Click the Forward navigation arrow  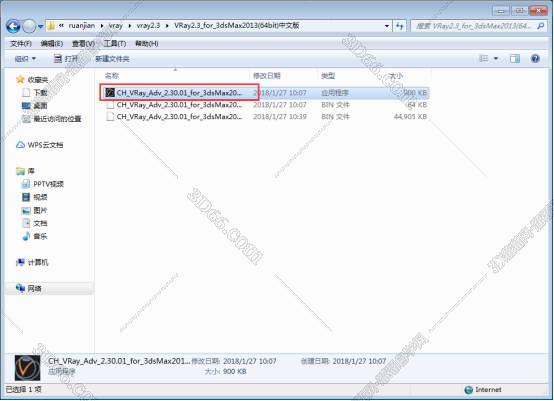tap(29, 26)
